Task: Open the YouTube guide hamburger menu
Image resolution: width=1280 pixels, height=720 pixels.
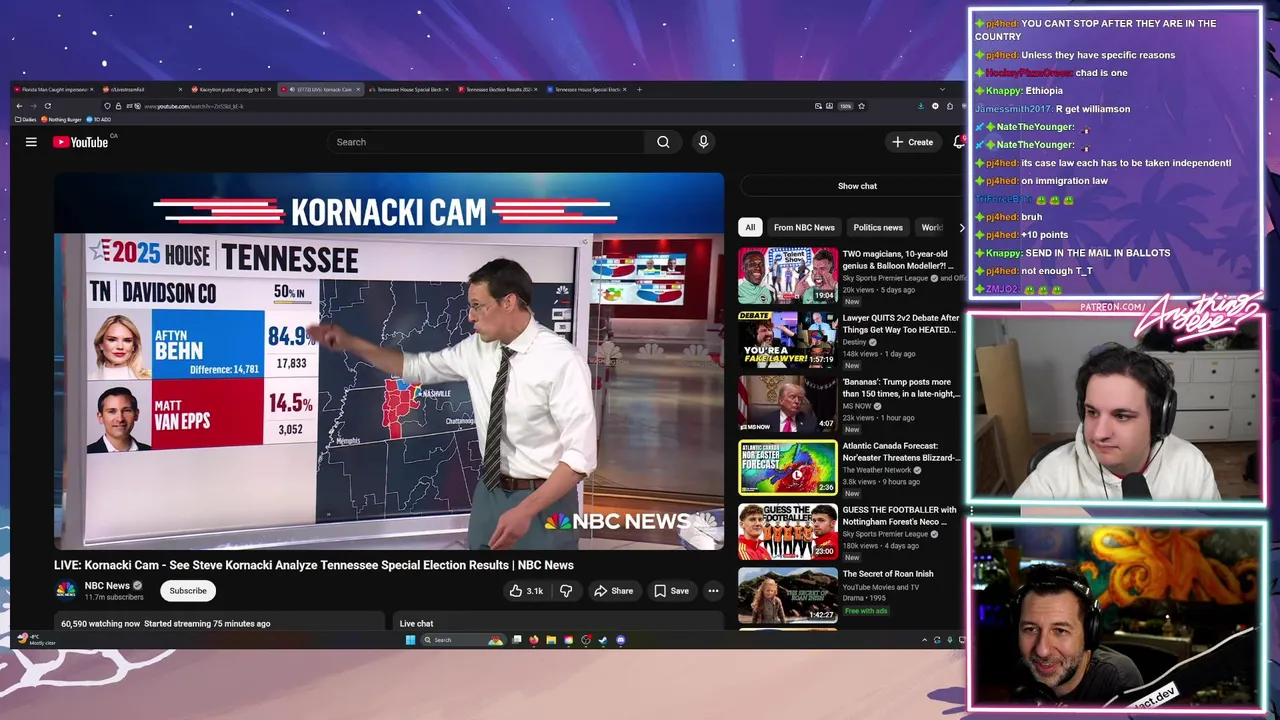Action: pos(31,142)
